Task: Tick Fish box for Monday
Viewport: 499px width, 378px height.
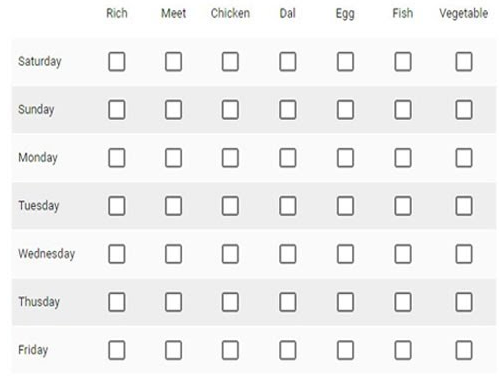Action: [x=403, y=158]
